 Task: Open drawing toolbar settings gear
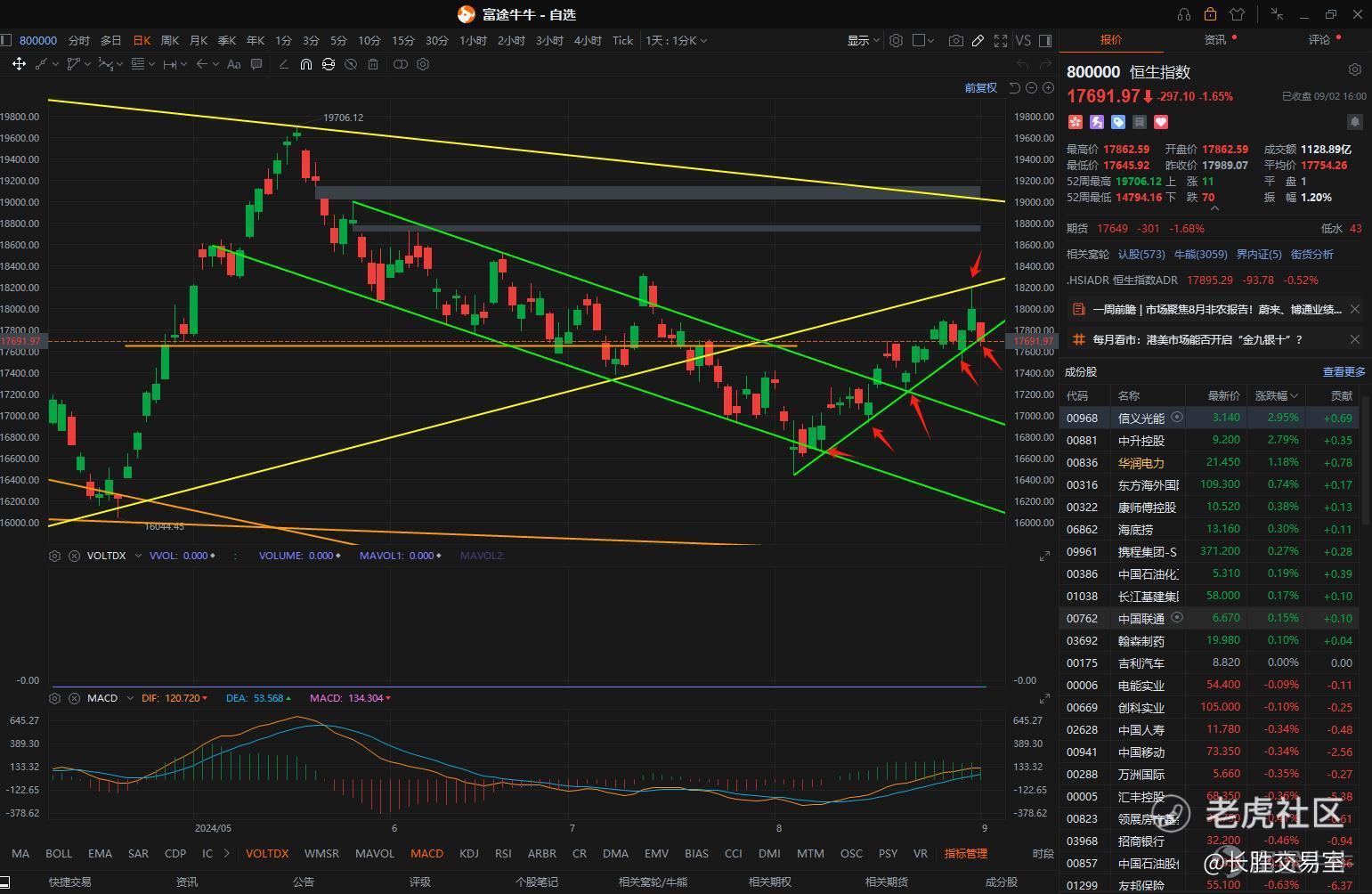[423, 64]
